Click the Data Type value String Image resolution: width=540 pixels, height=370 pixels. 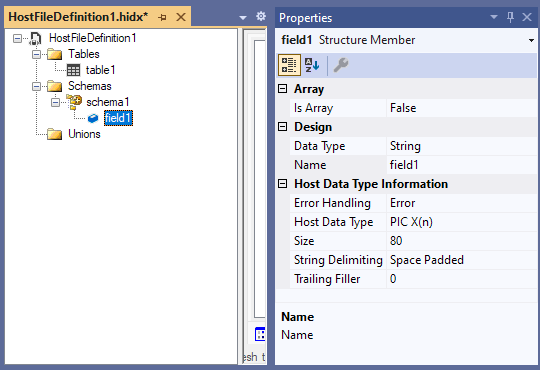pyautogui.click(x=461, y=146)
